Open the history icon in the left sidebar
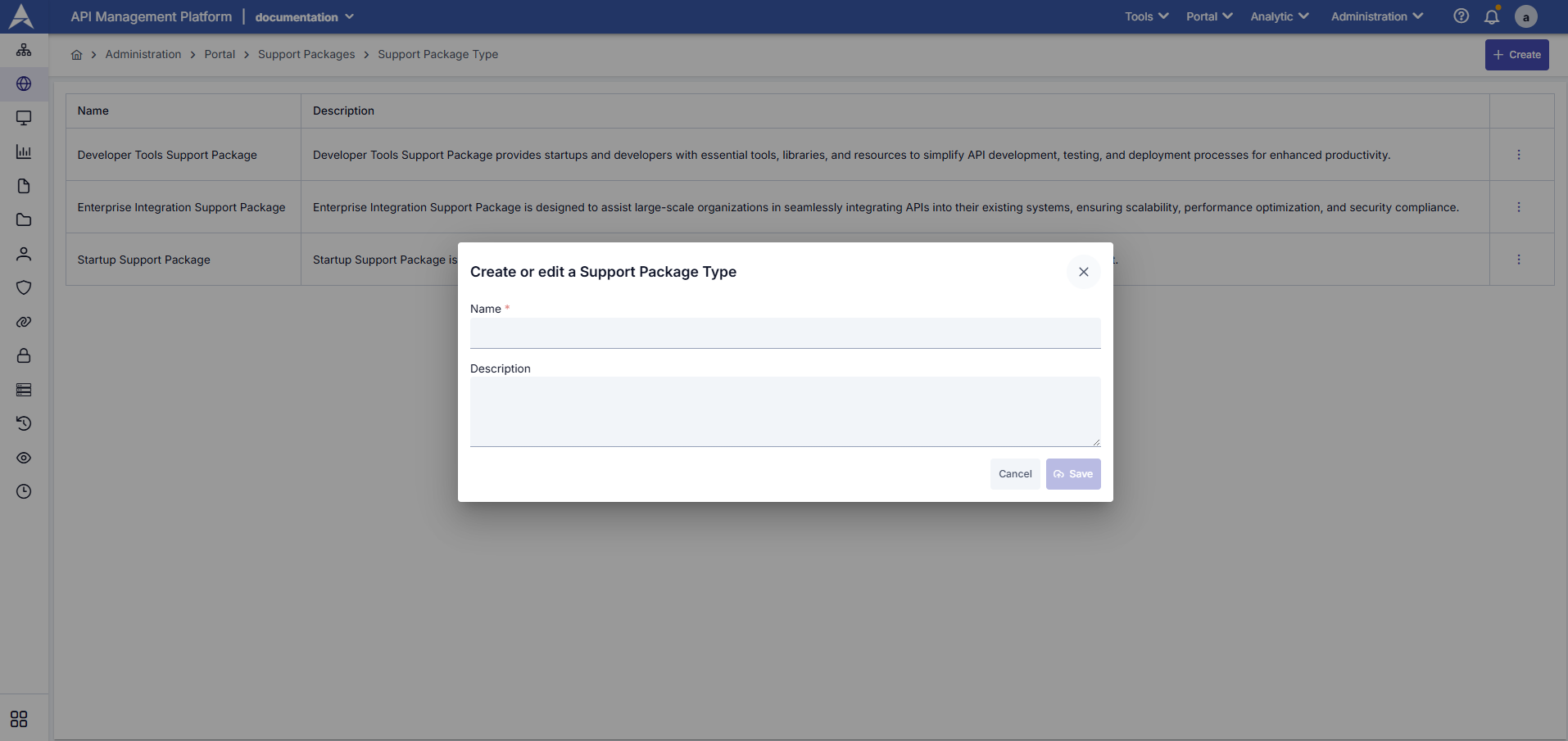The height and width of the screenshot is (741, 1568). pyautogui.click(x=24, y=423)
